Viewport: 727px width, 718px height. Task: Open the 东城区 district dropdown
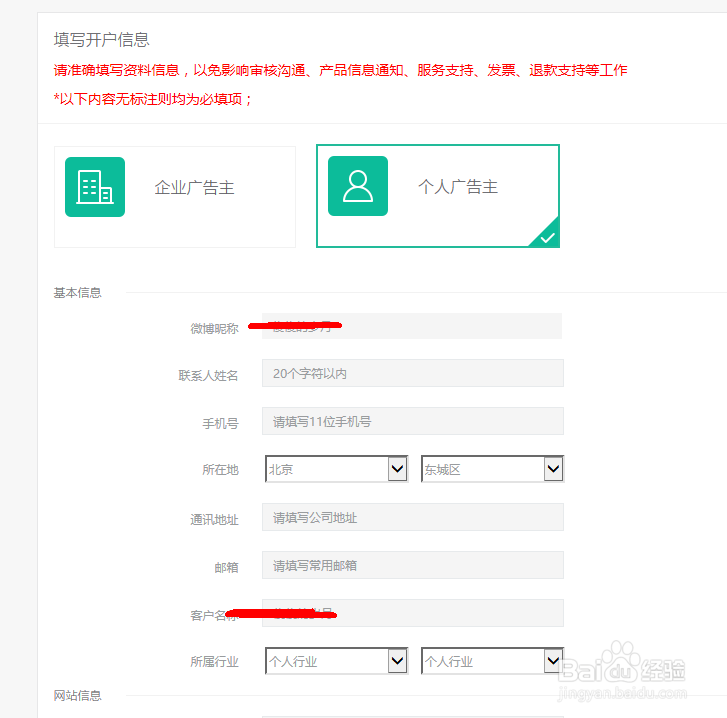(482, 469)
